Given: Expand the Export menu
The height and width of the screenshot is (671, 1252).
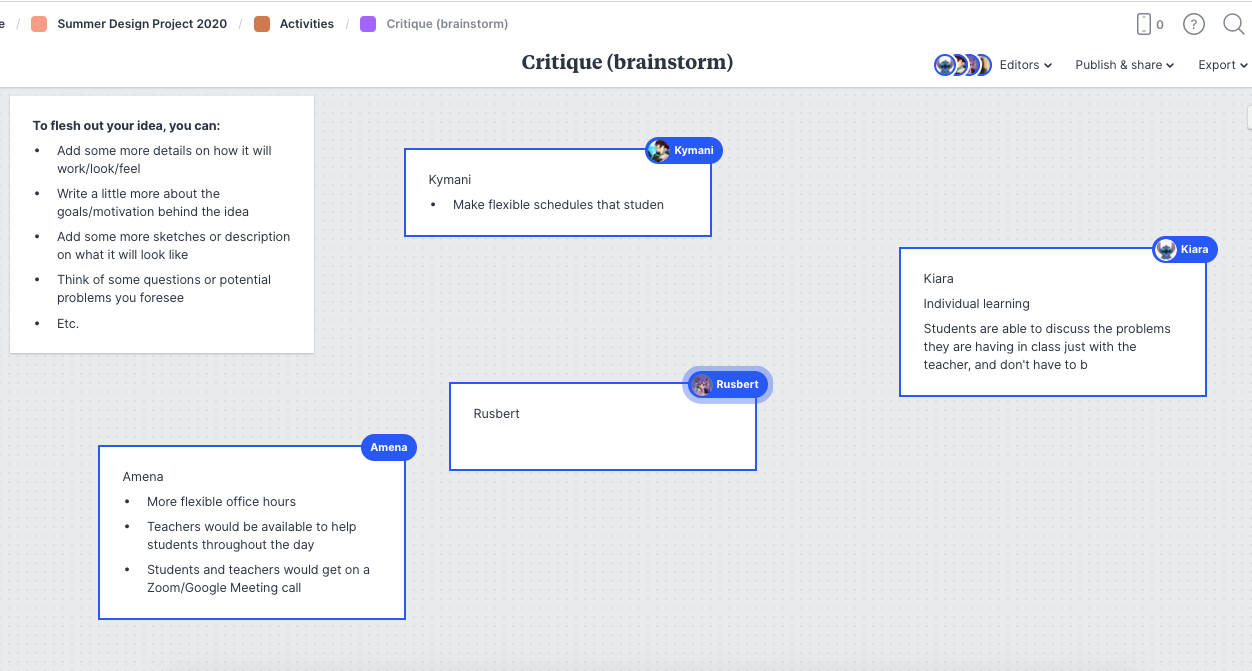Looking at the screenshot, I should pos(1222,65).
